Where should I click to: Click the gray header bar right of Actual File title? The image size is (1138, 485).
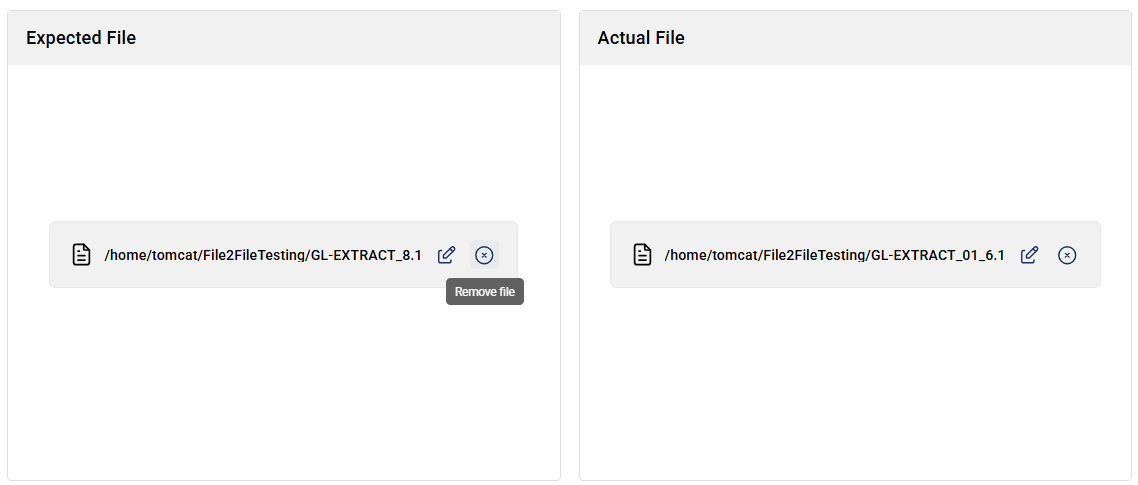click(x=907, y=38)
